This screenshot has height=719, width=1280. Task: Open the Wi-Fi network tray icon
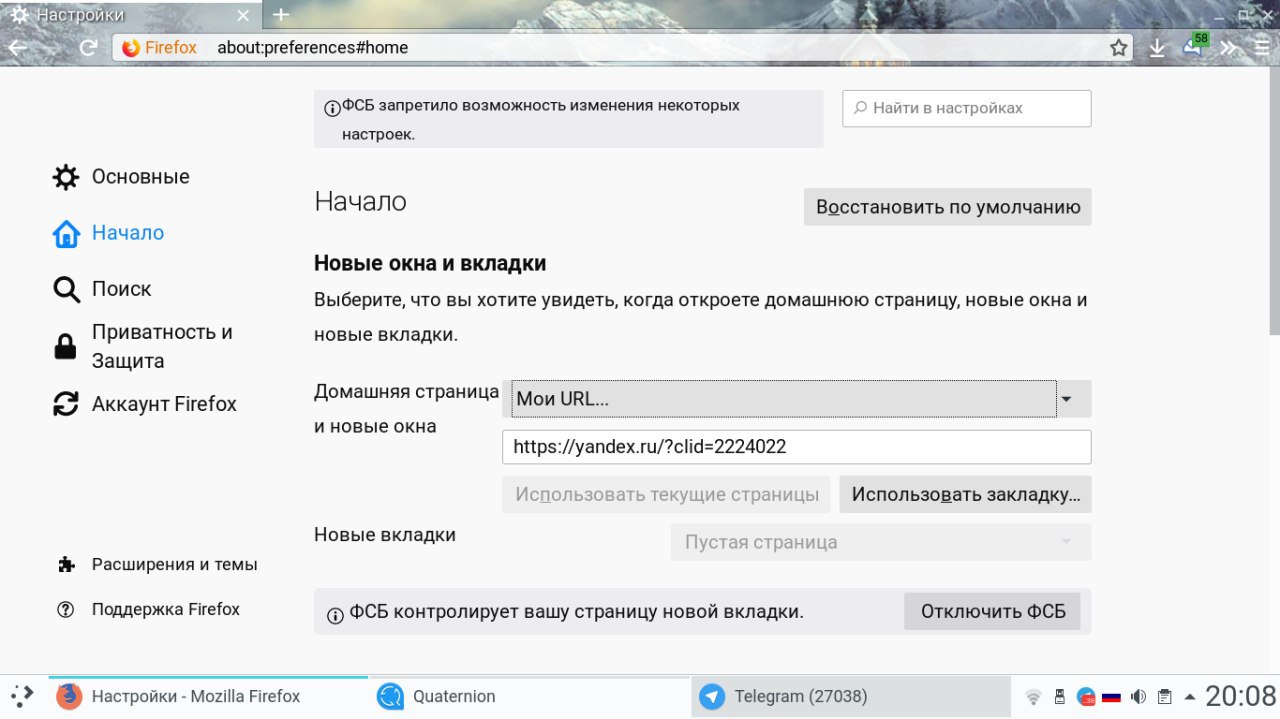[1034, 697]
